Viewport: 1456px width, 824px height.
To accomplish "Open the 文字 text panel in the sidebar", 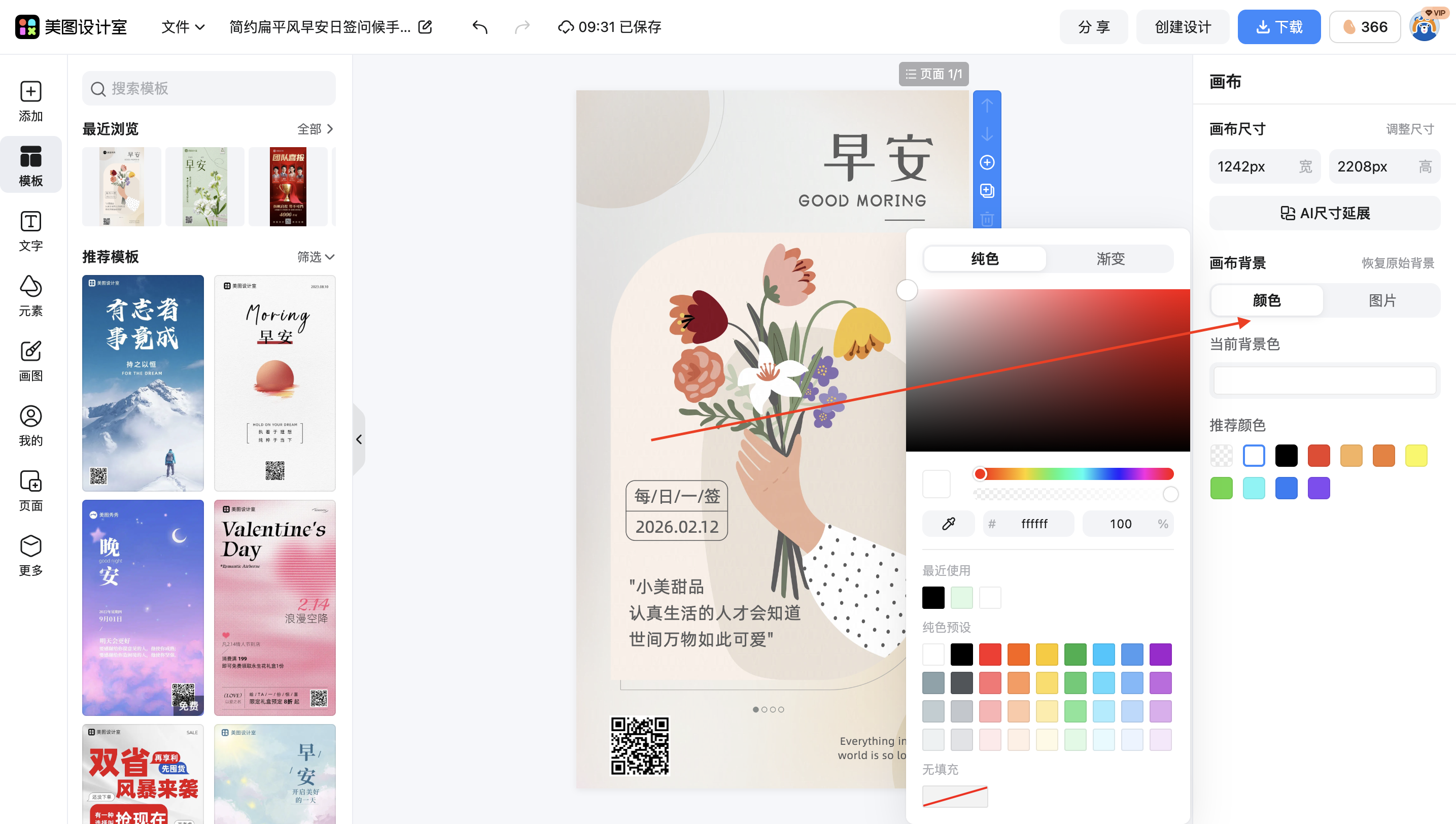I will coord(30,231).
